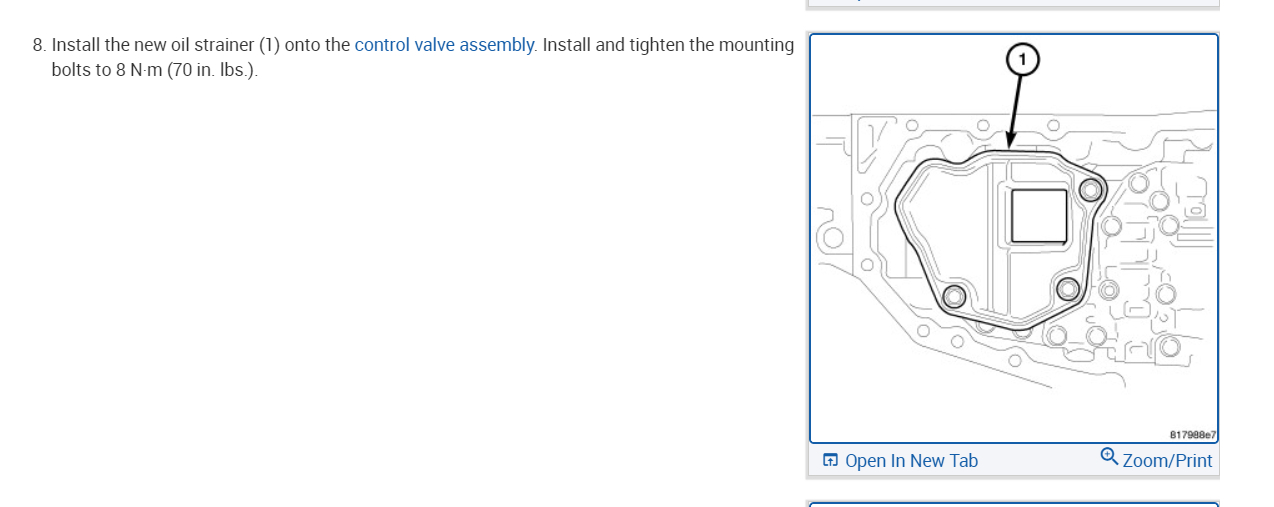Screen dimensions: 1274x507
Task: Click the next figure panel below
Action: [1013, 503]
